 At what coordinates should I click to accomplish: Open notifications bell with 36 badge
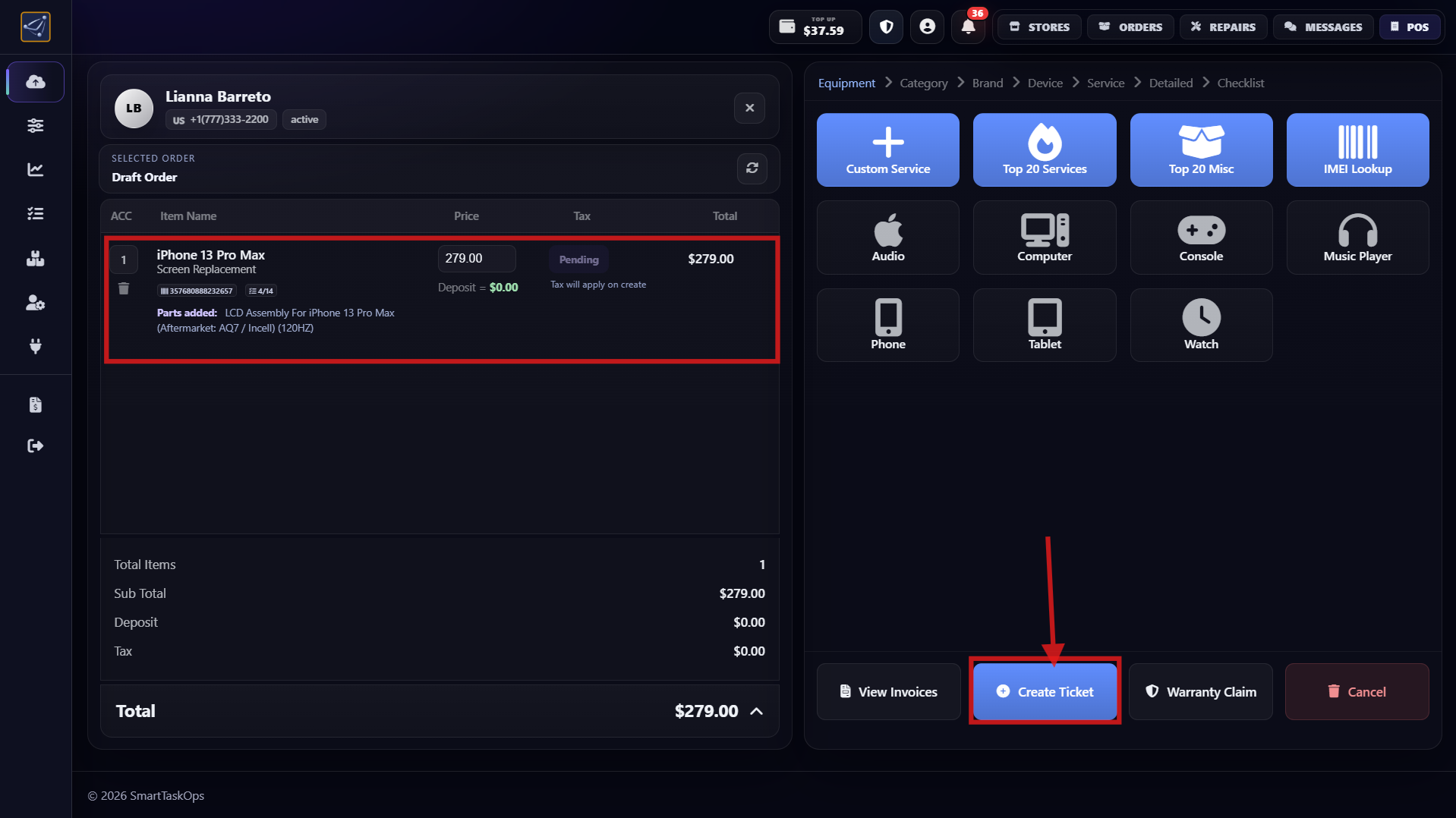pos(969,27)
